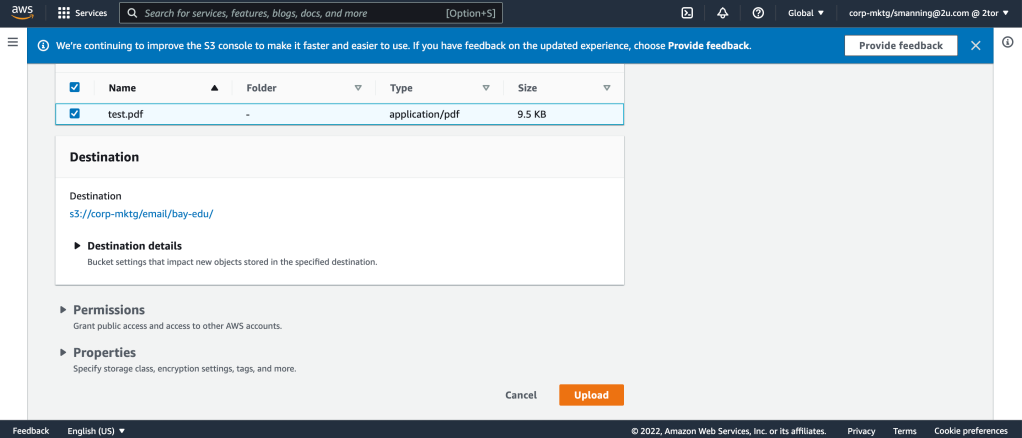Open the notifications bell
Screen dimensions: 1022x438
point(722,13)
